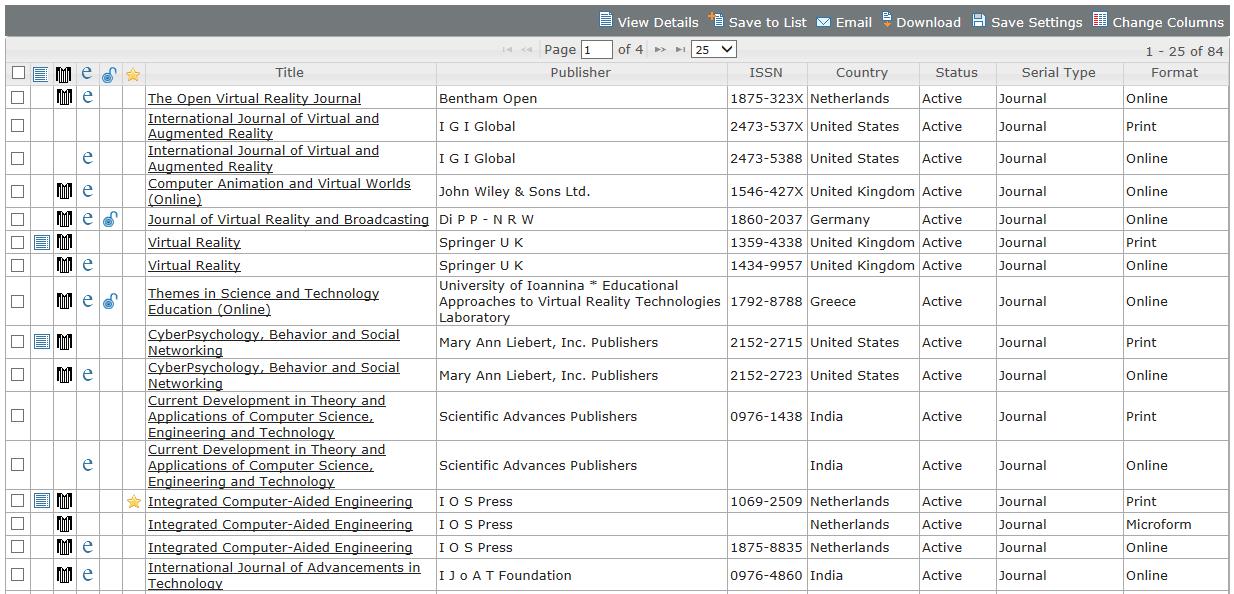
Task: Select the checkbox for Themes in Science and Technology Education
Action: click(18, 301)
